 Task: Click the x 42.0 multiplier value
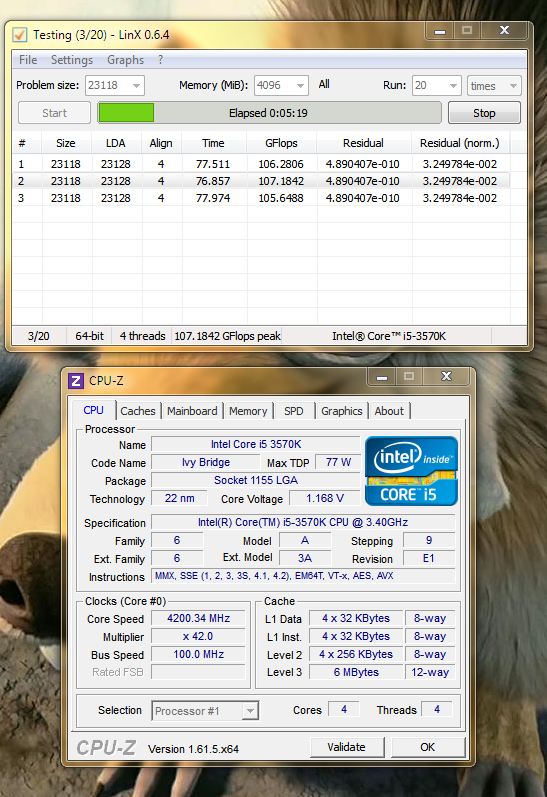pyautogui.click(x=198, y=636)
